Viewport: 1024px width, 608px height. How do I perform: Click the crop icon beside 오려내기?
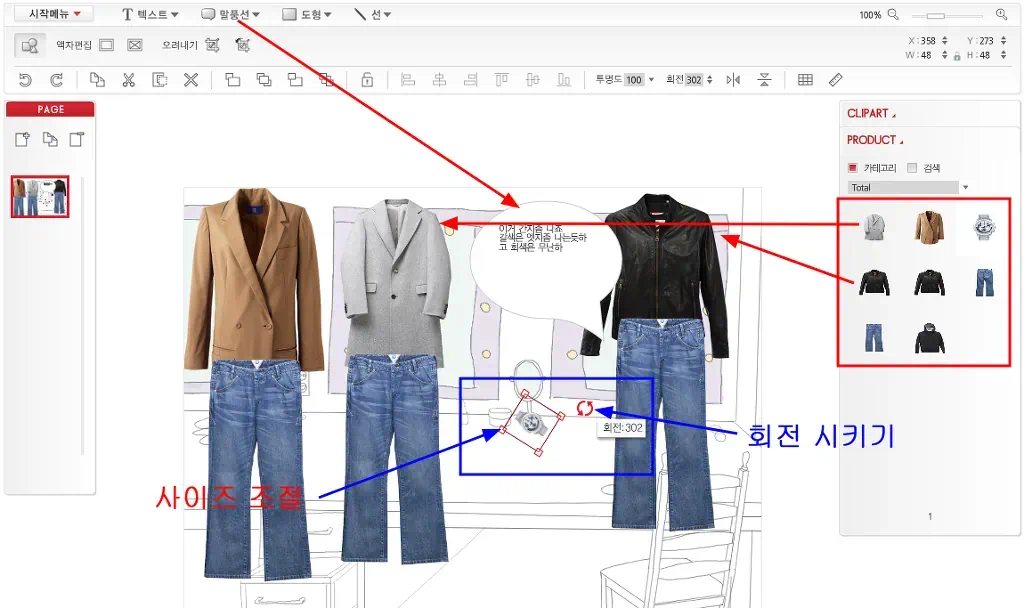pos(212,45)
